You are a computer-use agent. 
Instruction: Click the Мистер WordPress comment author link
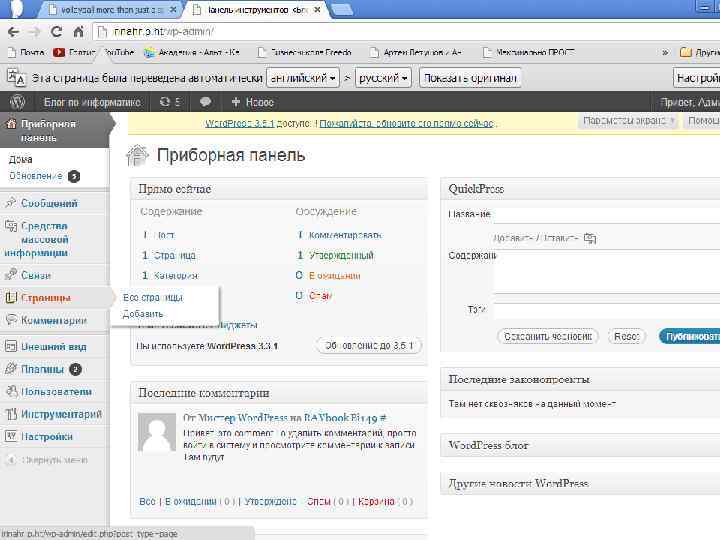tap(242, 418)
